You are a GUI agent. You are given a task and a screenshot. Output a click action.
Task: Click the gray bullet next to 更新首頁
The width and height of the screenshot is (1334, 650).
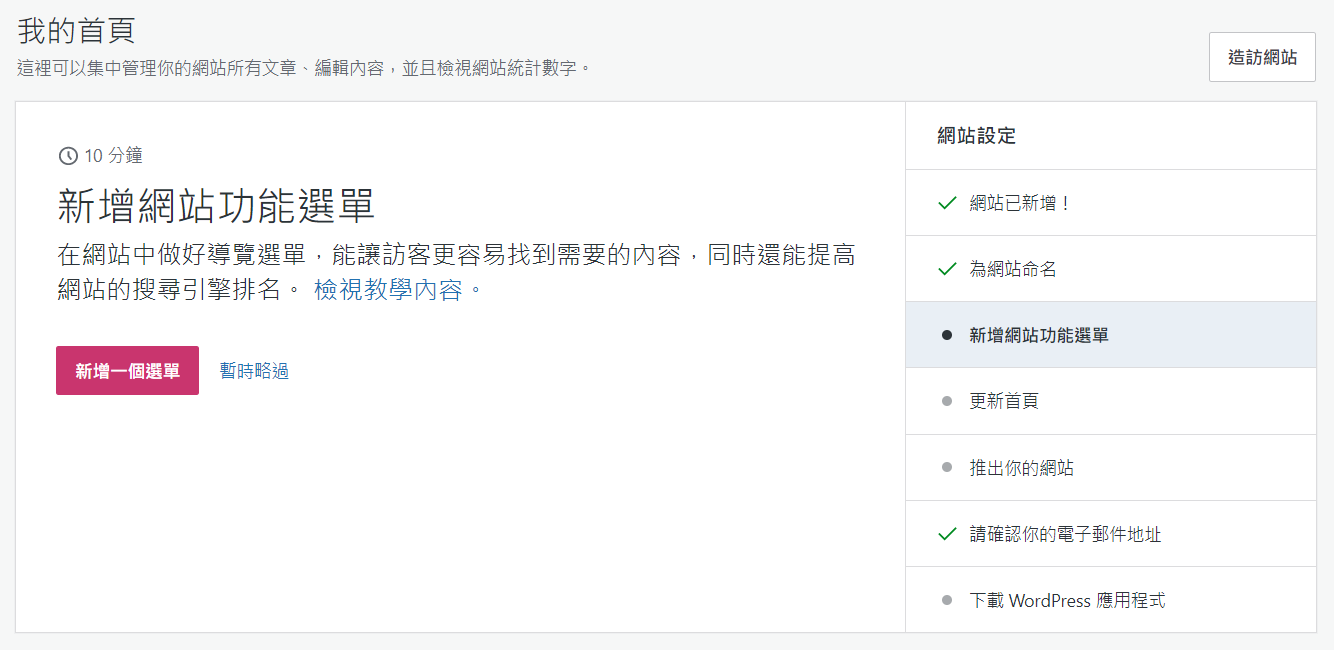(947, 401)
